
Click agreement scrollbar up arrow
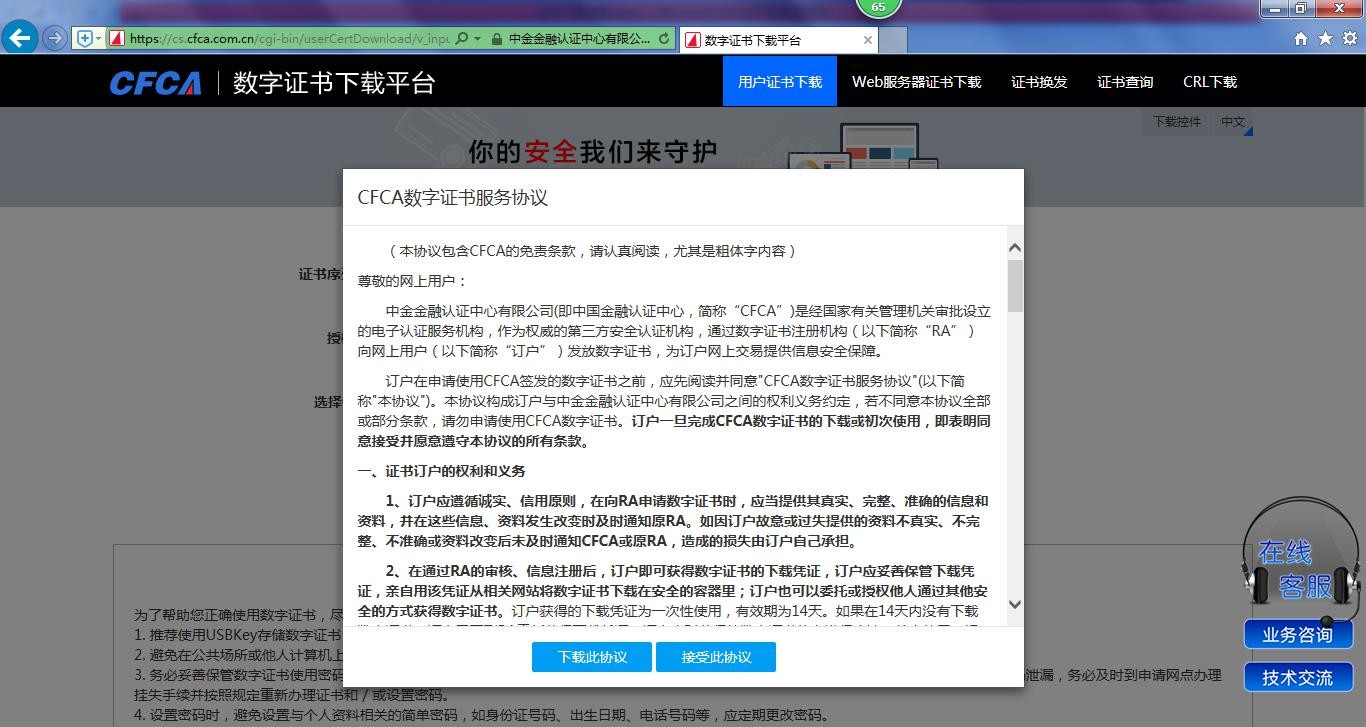pos(1015,248)
